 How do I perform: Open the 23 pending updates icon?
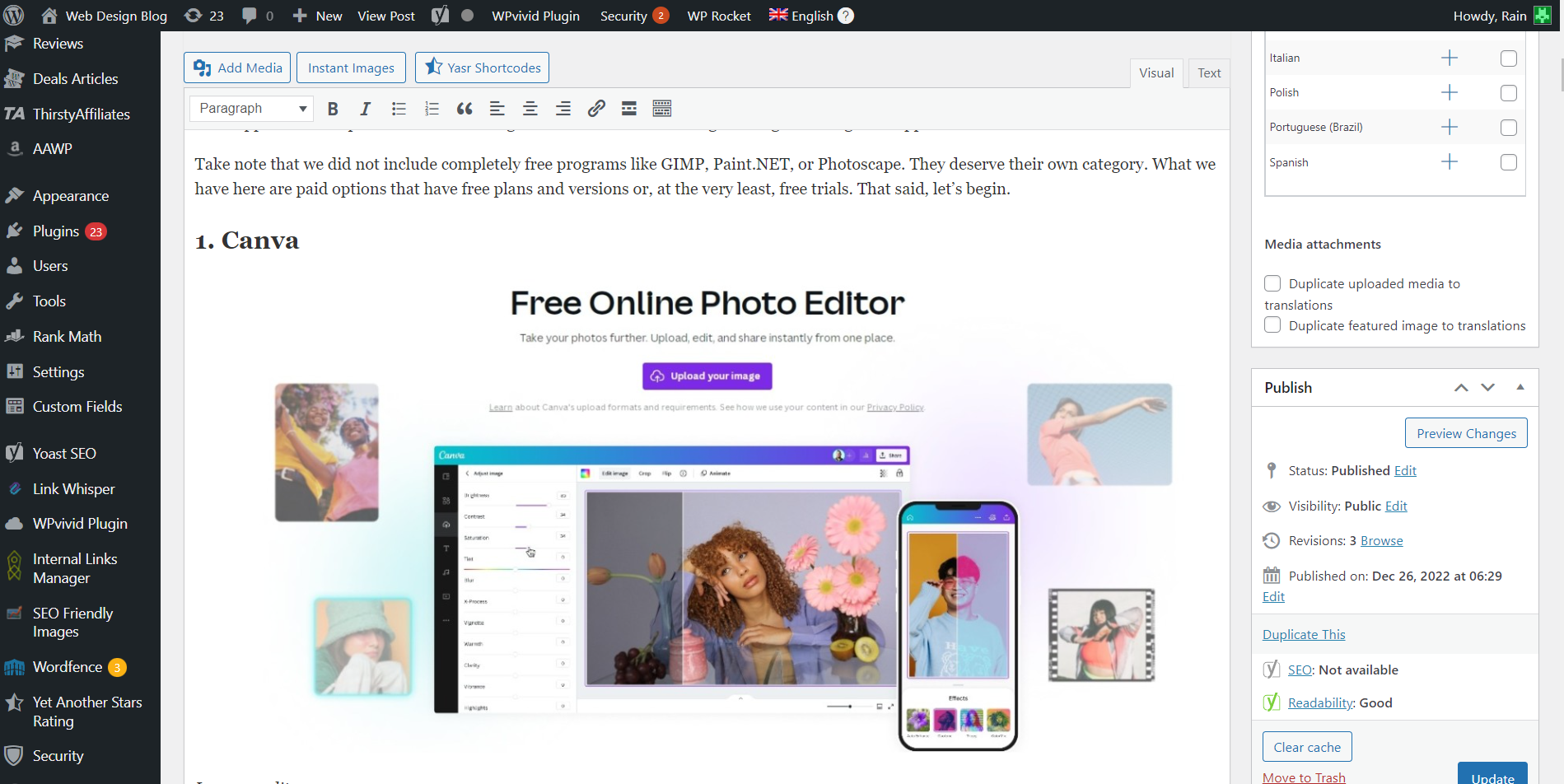tap(204, 16)
